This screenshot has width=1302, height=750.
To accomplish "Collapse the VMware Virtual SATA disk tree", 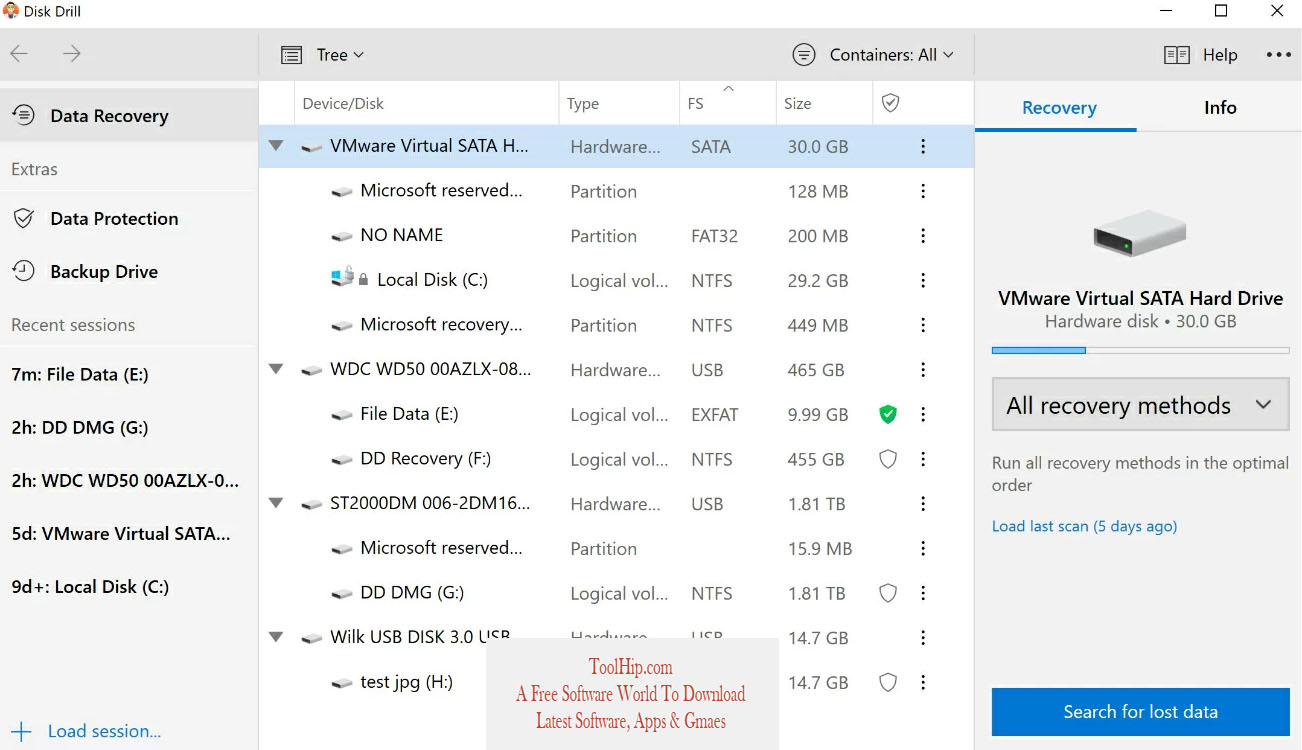I will click(276, 146).
